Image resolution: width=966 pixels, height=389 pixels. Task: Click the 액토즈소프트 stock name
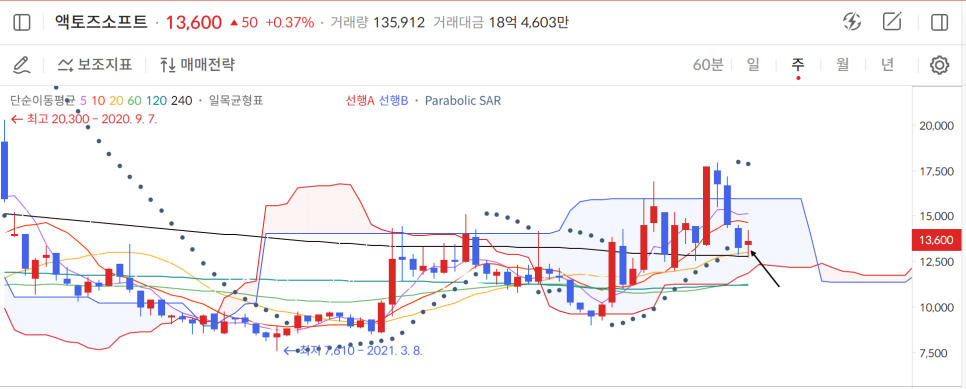101,23
